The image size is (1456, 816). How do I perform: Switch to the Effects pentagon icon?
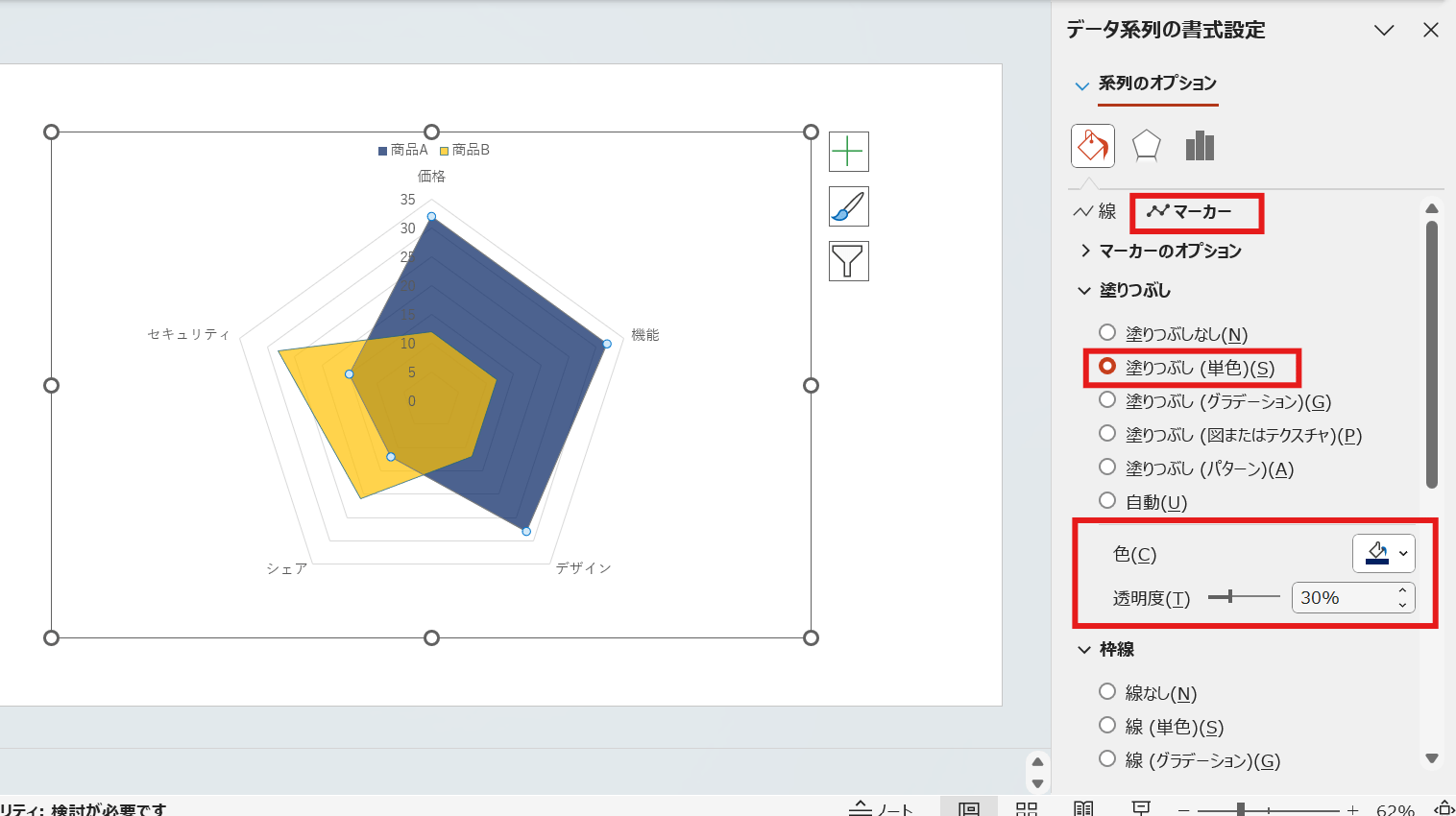tap(1146, 146)
